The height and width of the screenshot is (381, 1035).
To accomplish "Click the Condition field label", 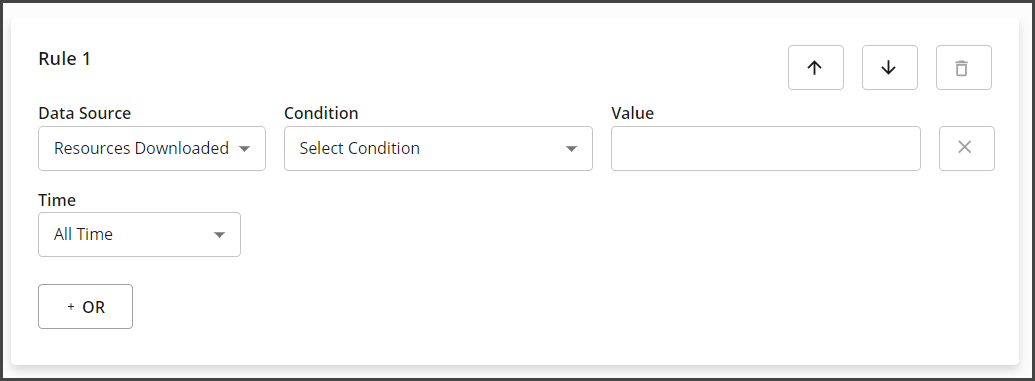I will 321,113.
